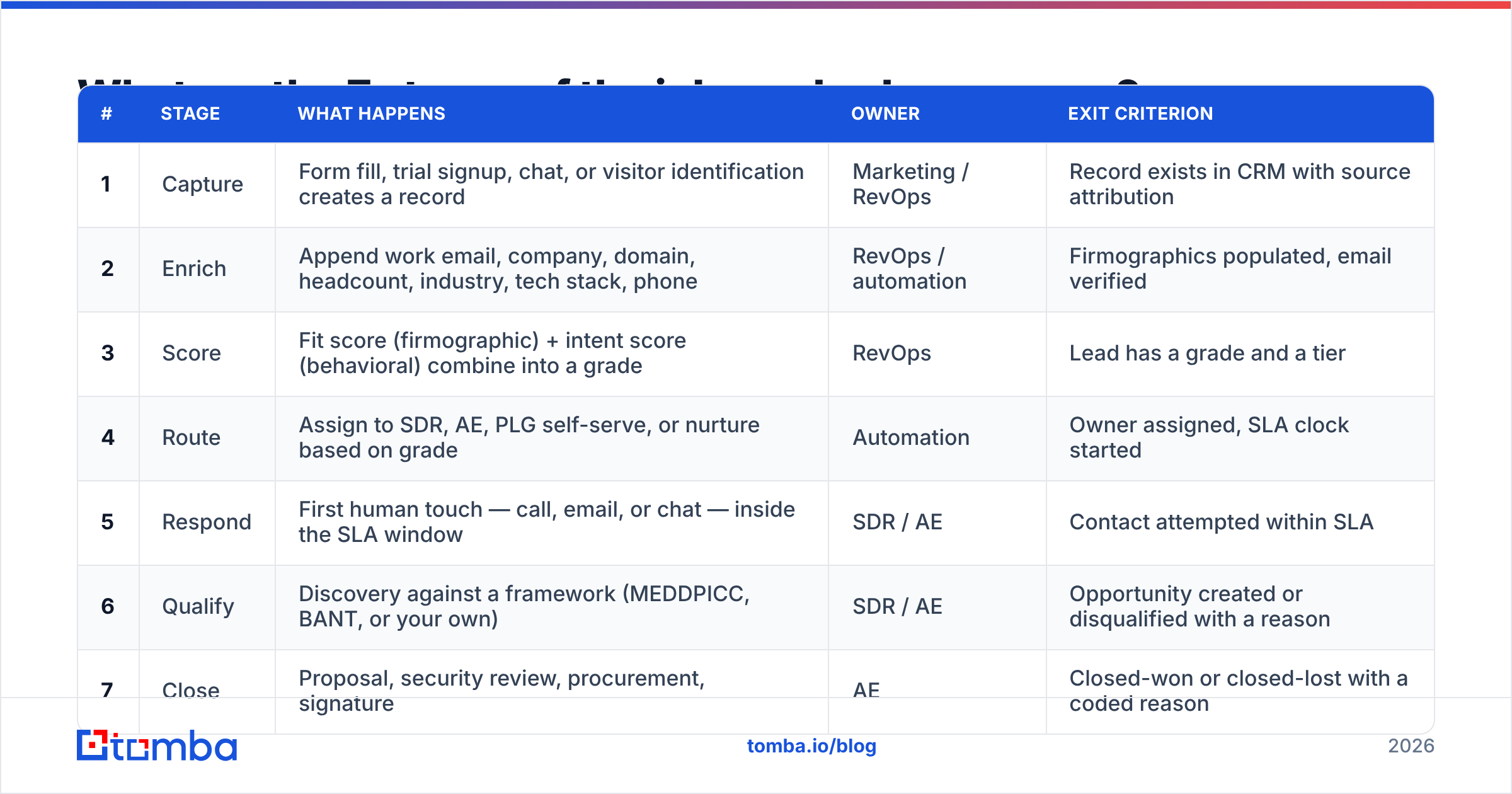Click 'Contact attempted within SLA' cell

point(1240,522)
